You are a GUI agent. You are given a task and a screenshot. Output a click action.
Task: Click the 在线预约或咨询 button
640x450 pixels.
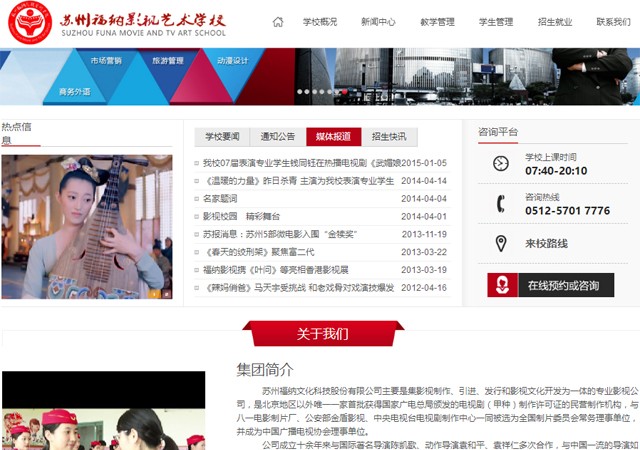(564, 285)
